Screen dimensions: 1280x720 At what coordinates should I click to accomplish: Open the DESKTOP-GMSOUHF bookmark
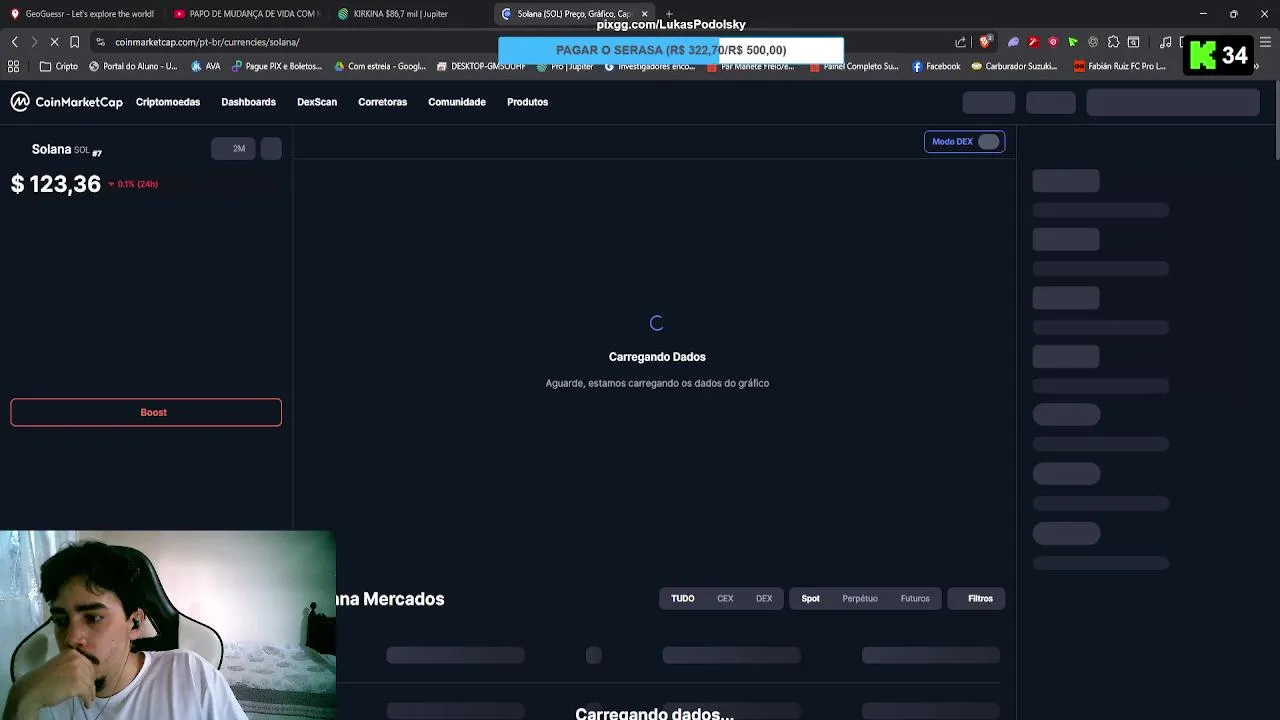click(481, 66)
